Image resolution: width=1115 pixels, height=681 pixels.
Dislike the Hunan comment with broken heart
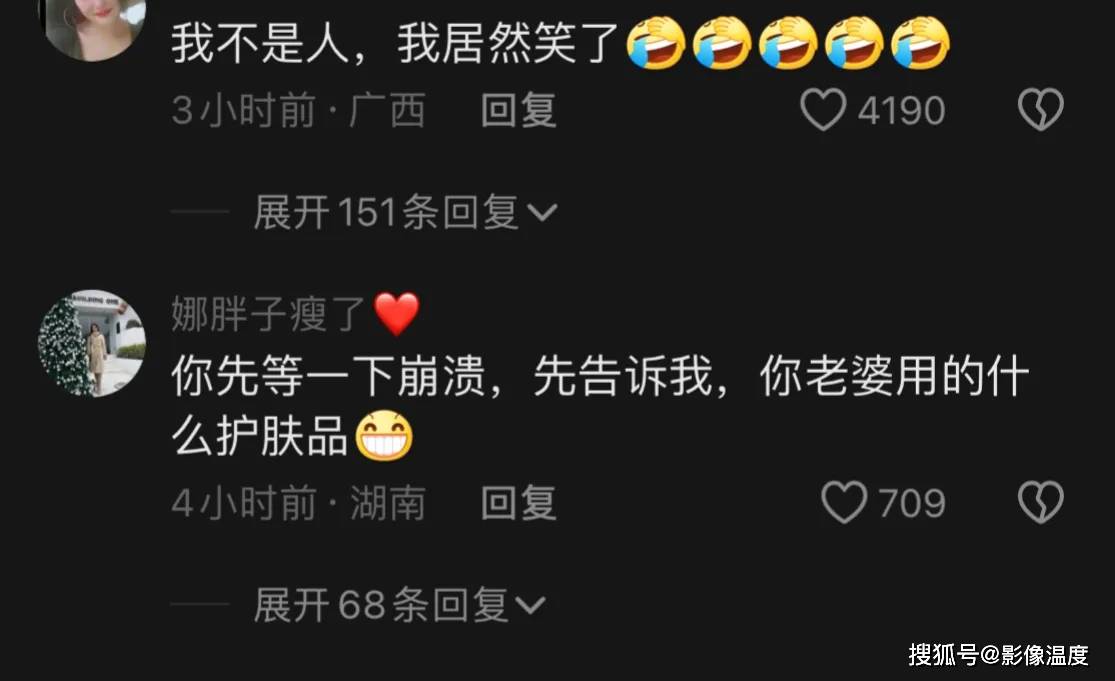coord(1040,503)
